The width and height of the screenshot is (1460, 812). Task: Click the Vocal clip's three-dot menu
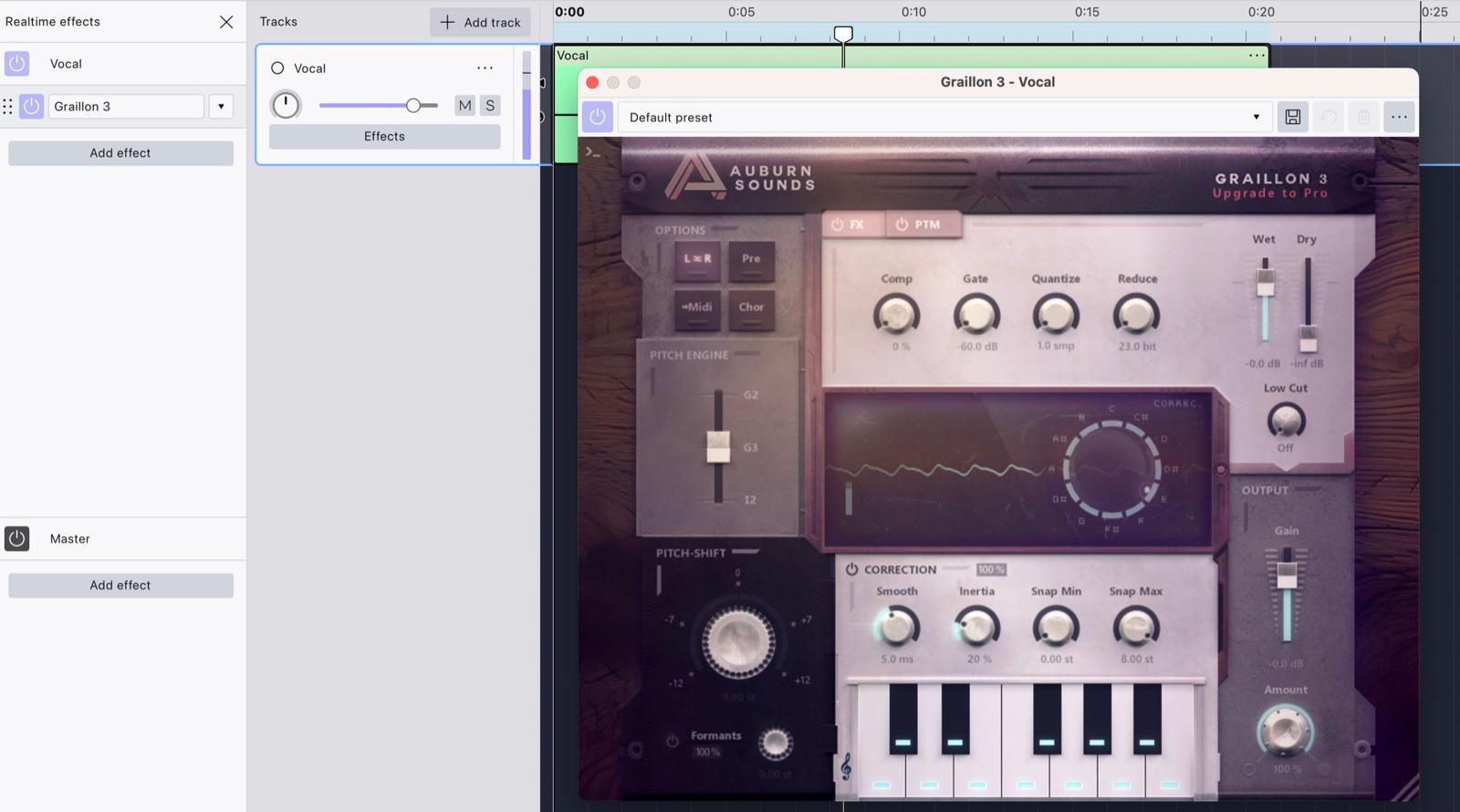click(1257, 56)
